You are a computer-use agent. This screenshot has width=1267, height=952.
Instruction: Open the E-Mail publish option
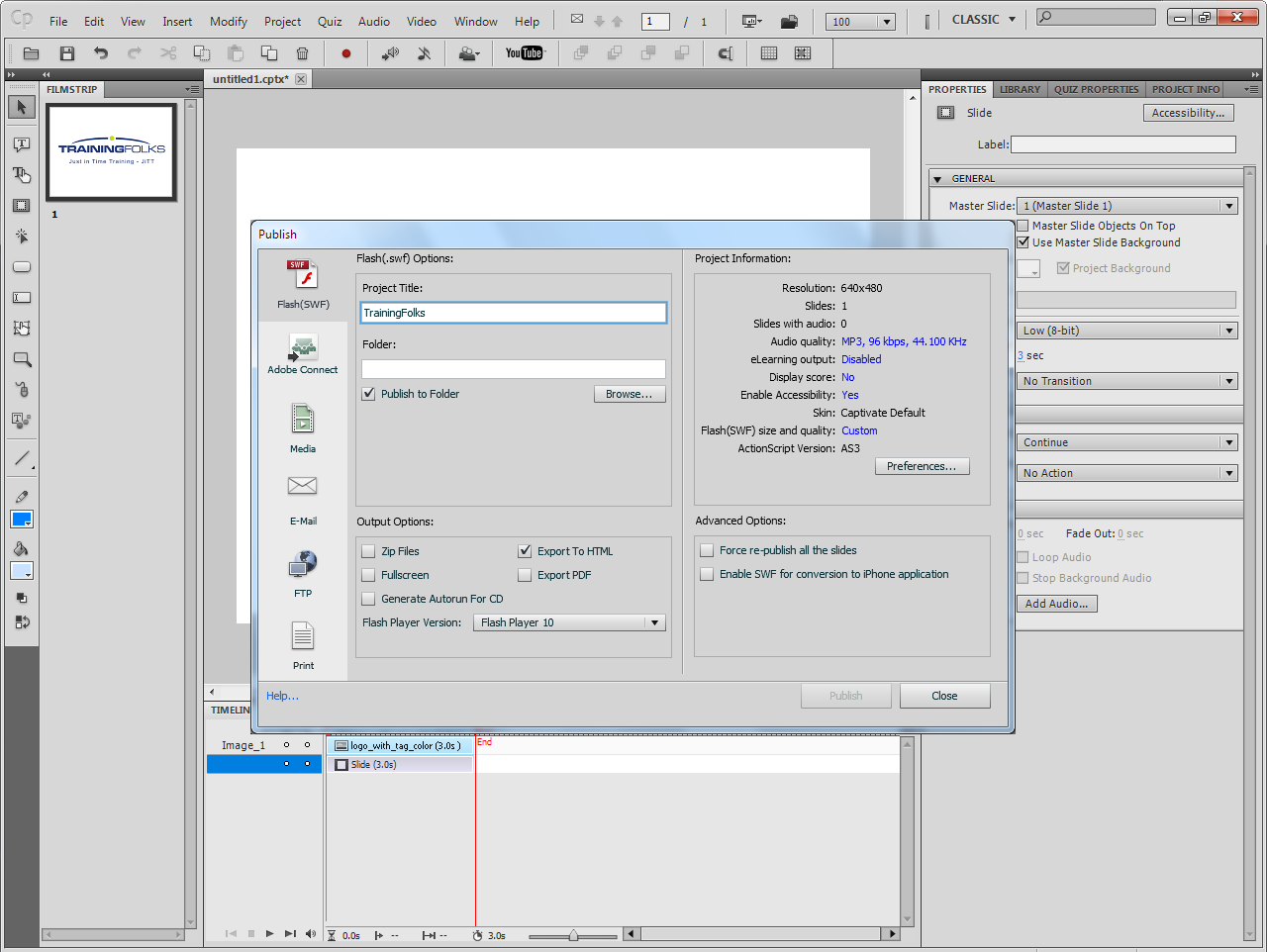pyautogui.click(x=302, y=492)
